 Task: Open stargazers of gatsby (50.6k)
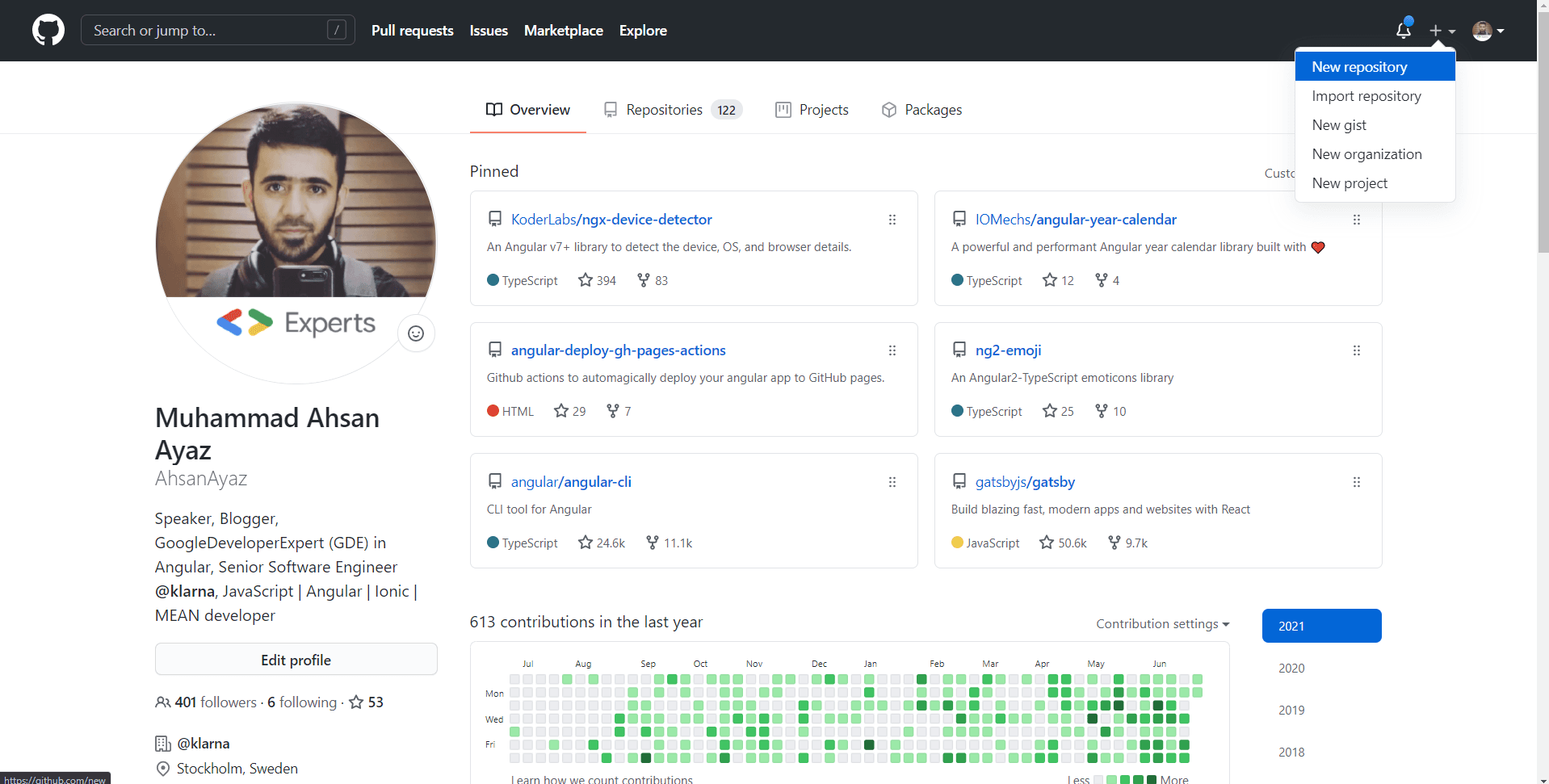(x=1063, y=543)
